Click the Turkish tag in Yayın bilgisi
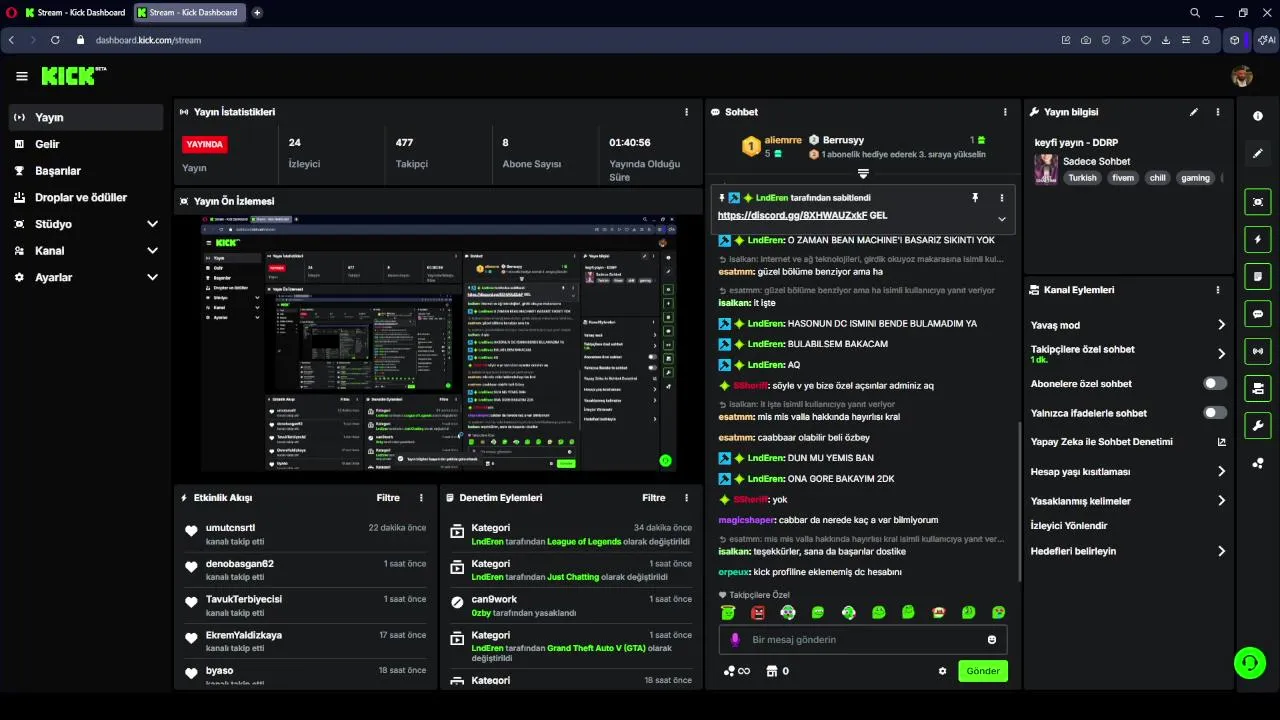1280x720 pixels. (1082, 178)
